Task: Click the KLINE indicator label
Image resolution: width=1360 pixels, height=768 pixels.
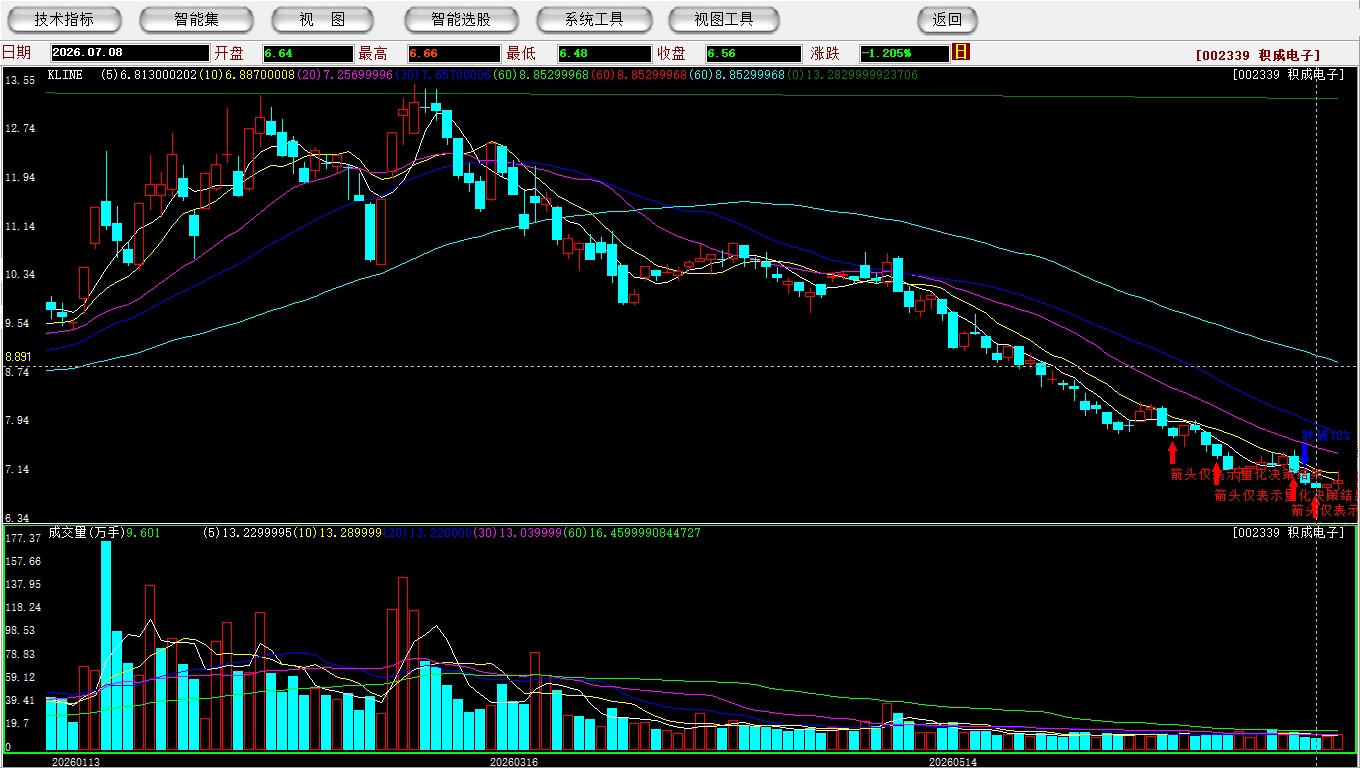Action: click(x=65, y=75)
